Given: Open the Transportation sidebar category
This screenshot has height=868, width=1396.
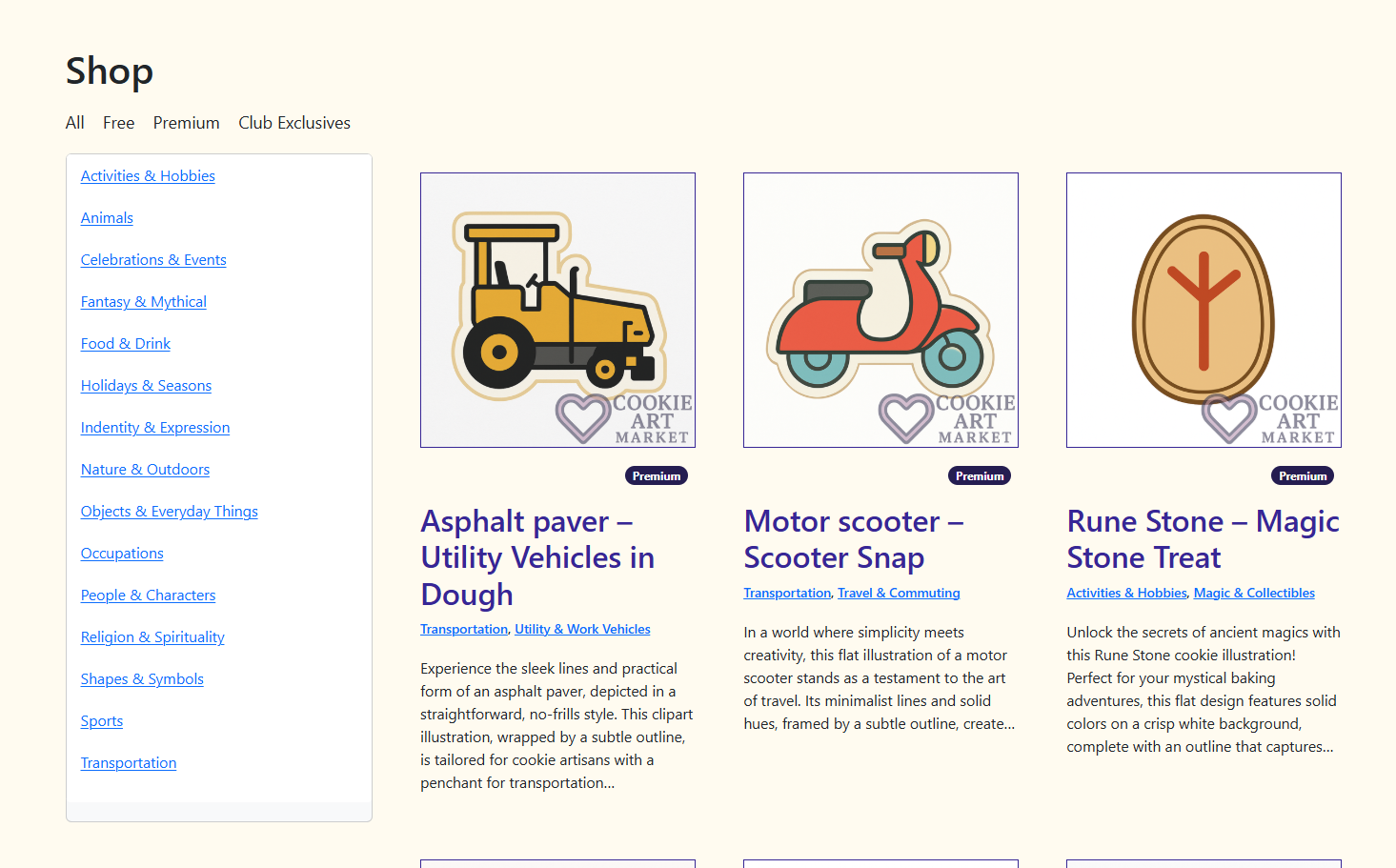Looking at the screenshot, I should (129, 763).
